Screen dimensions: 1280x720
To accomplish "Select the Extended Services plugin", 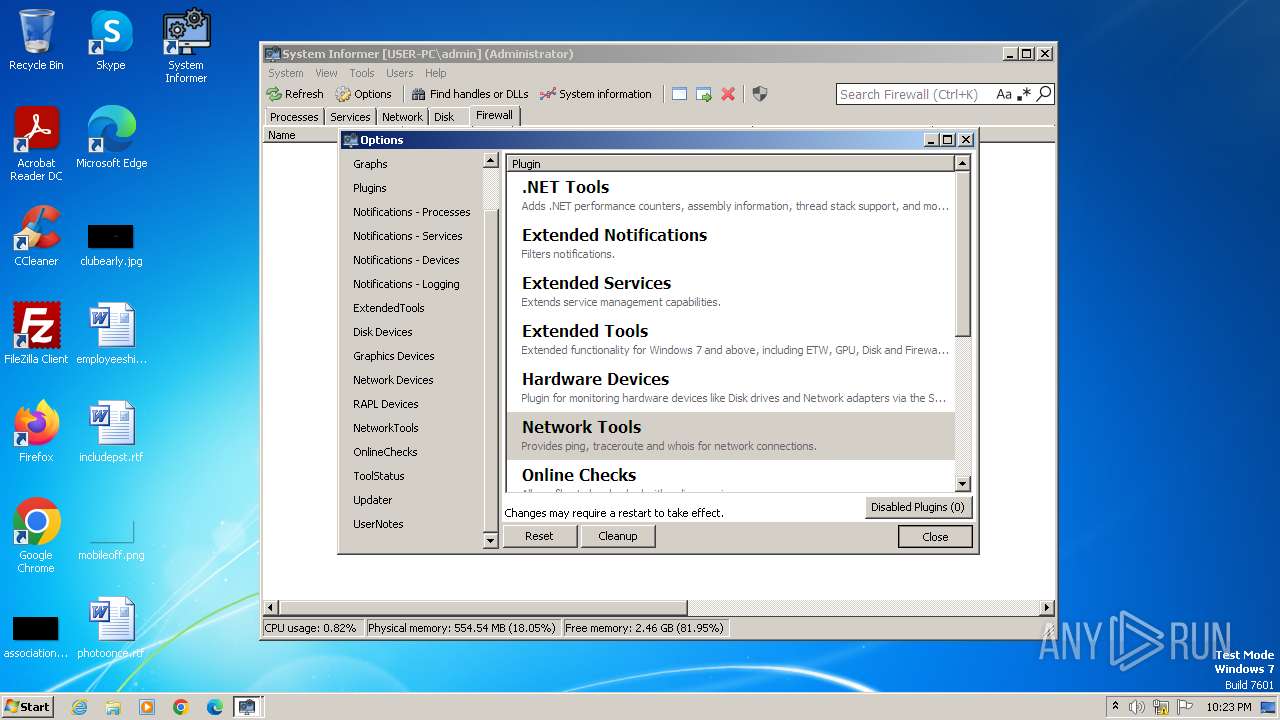I will click(x=731, y=291).
